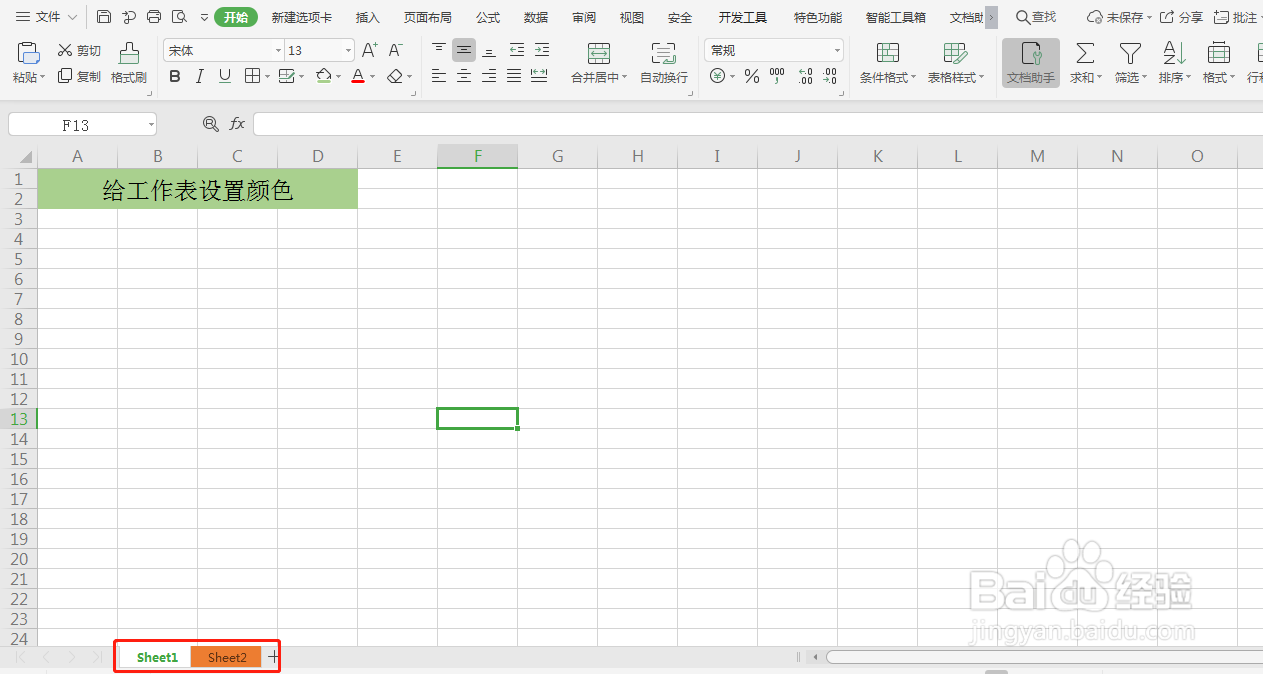Click 查找 search button
The width and height of the screenshot is (1263, 674).
pos(1036,17)
